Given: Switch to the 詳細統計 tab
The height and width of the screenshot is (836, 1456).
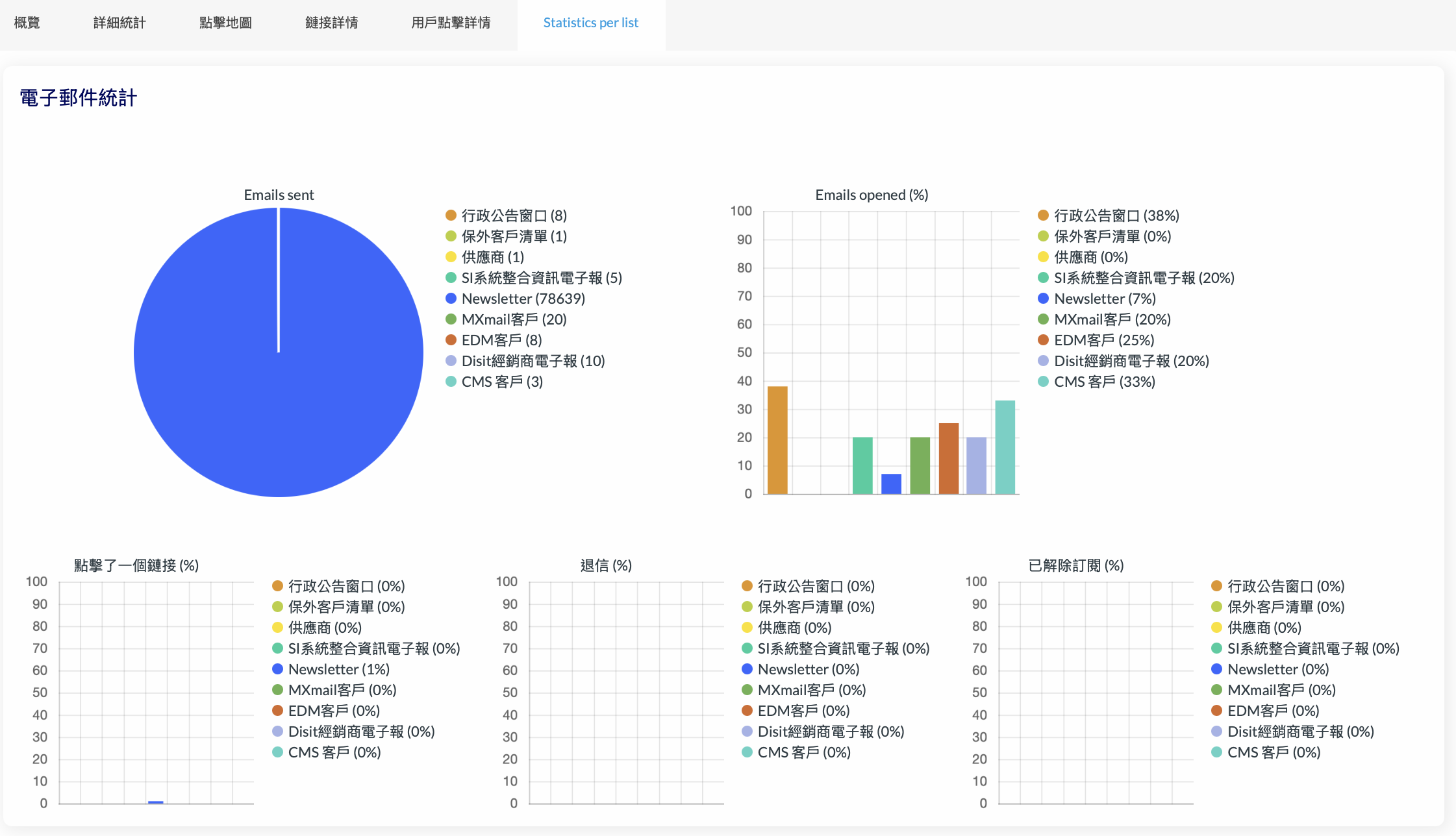Looking at the screenshot, I should coord(119,23).
